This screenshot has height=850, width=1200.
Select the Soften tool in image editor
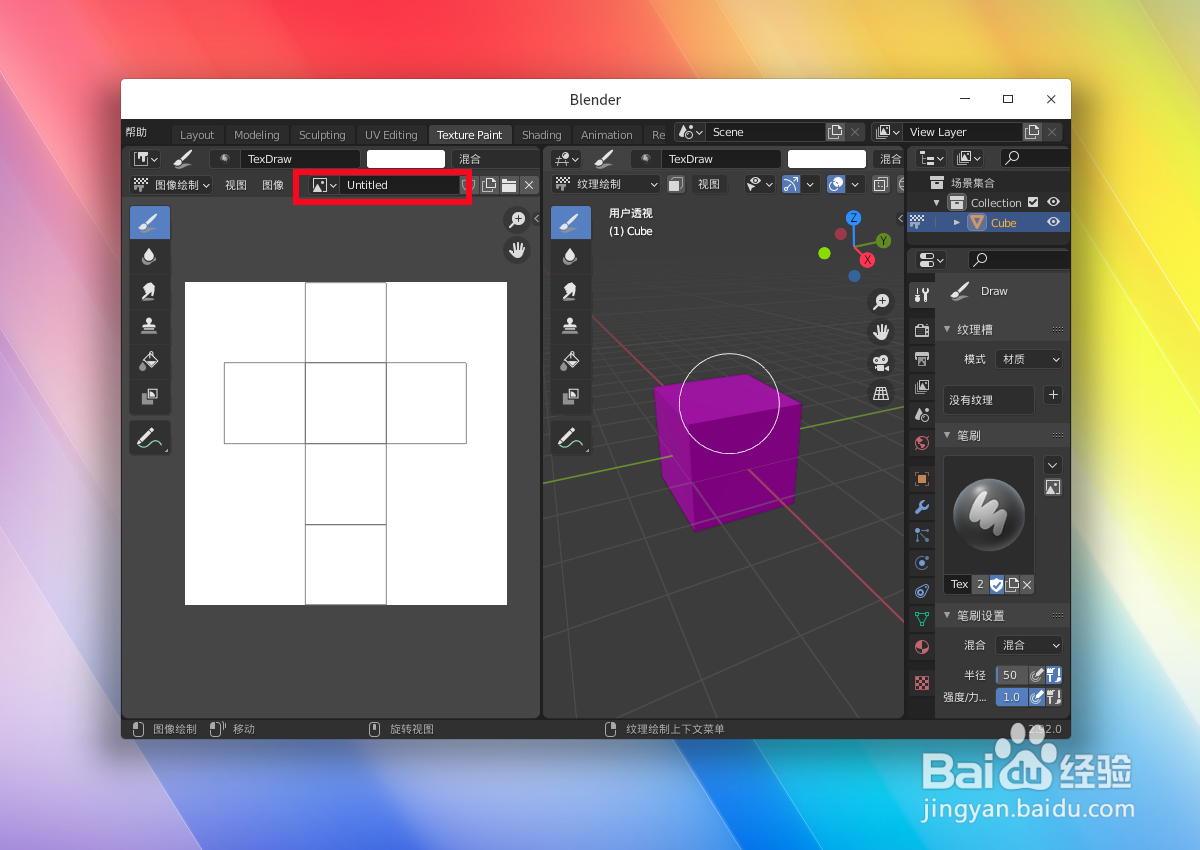[x=149, y=256]
